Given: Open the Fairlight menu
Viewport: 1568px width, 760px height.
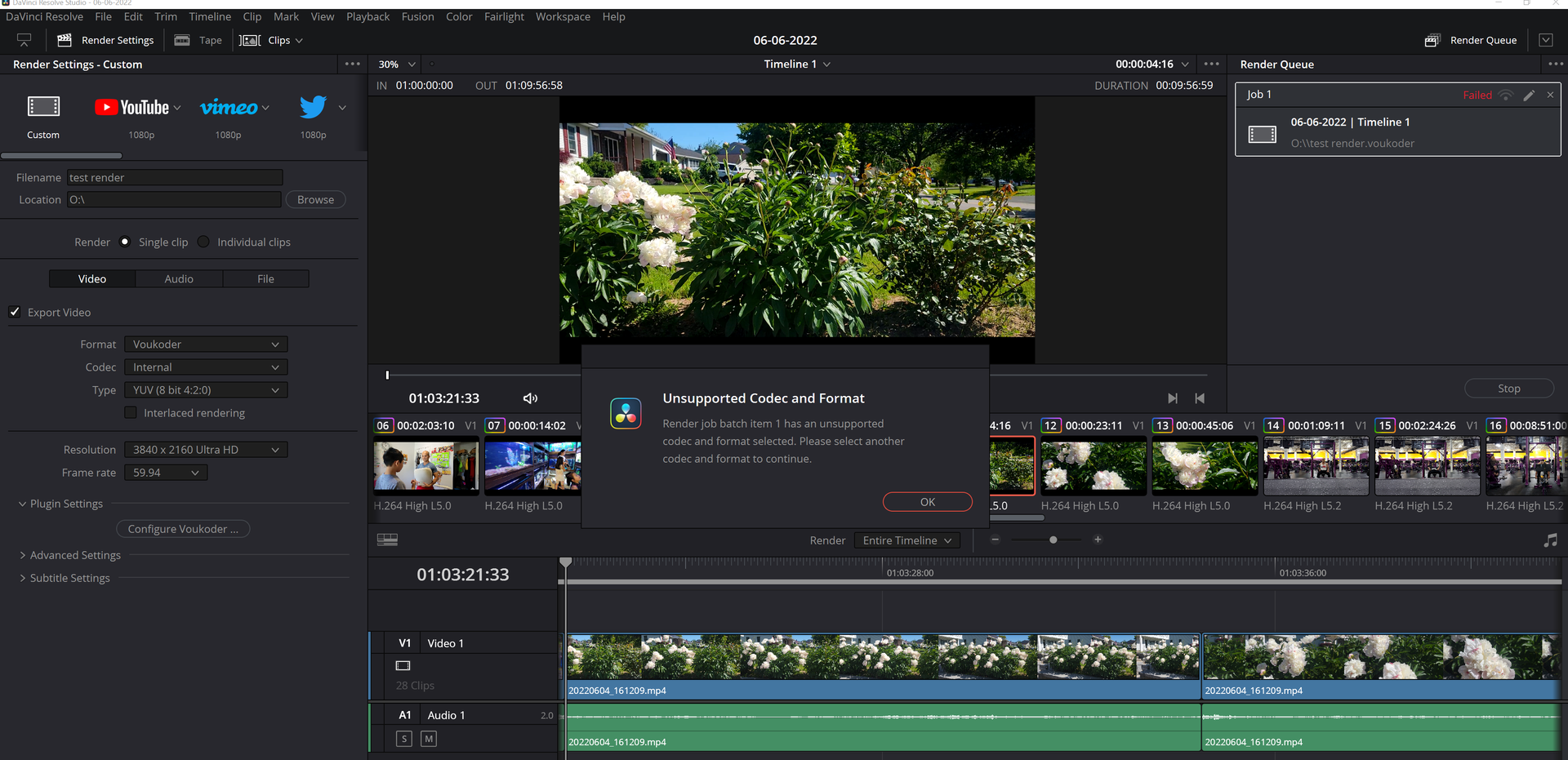Looking at the screenshot, I should tap(503, 16).
